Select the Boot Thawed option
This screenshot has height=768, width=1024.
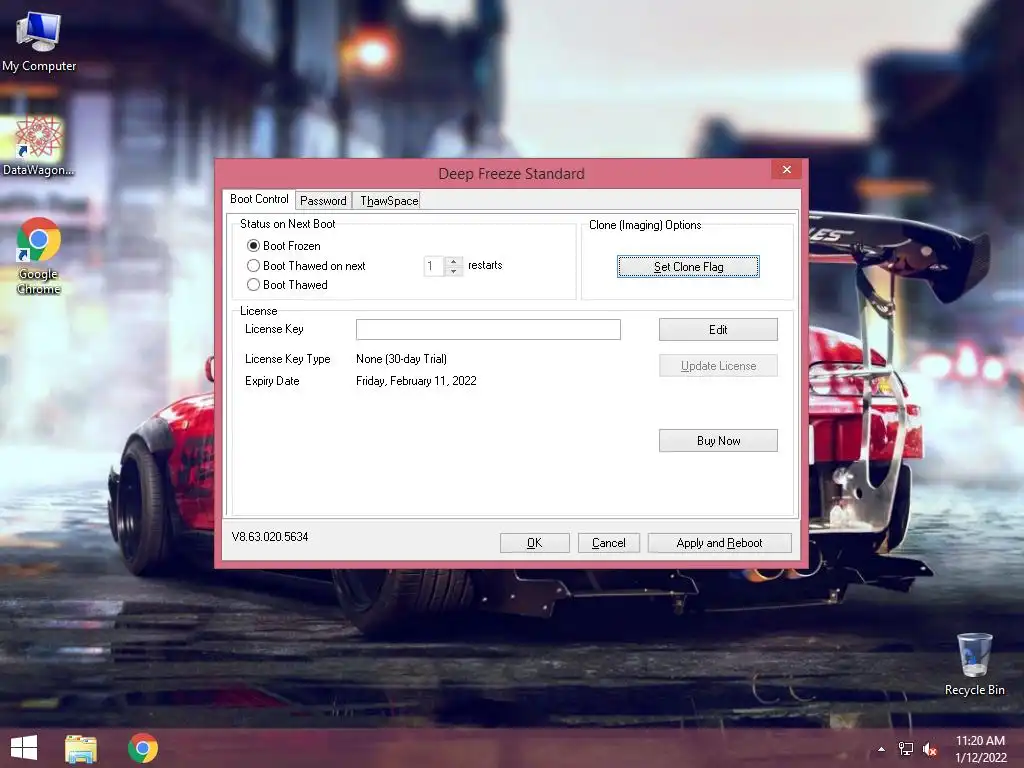(x=287, y=285)
